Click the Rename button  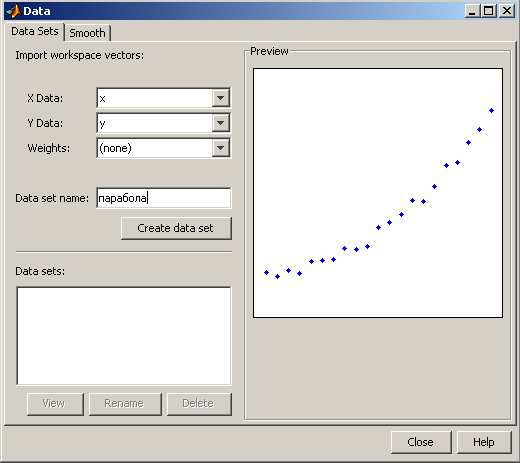[125, 404]
